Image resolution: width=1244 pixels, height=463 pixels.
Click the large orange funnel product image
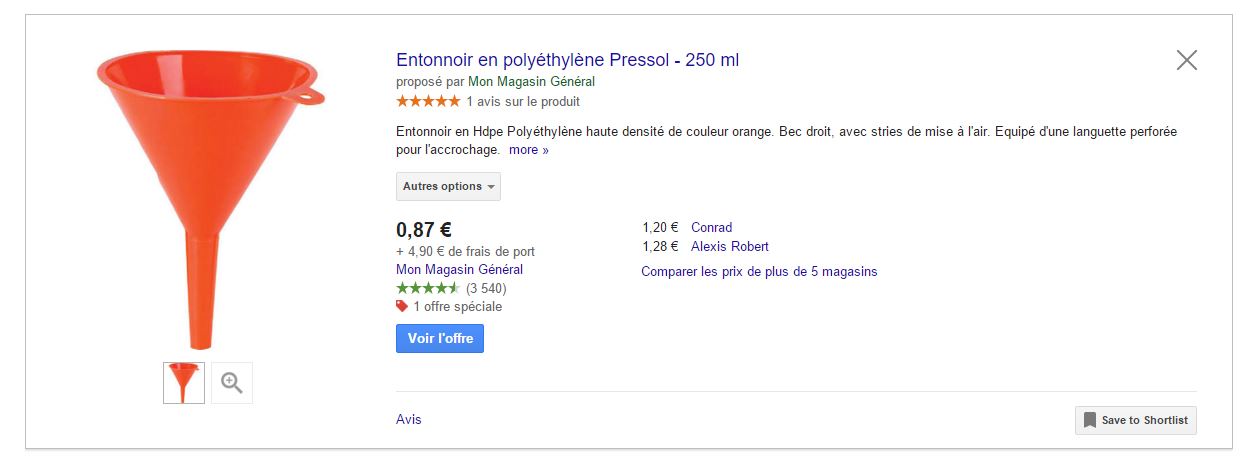tap(207, 190)
